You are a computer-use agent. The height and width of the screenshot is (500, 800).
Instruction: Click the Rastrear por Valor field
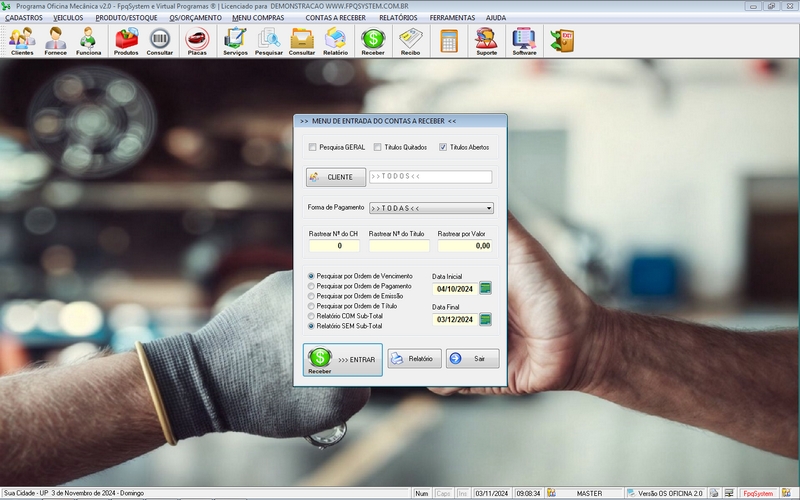pyautogui.click(x=465, y=245)
